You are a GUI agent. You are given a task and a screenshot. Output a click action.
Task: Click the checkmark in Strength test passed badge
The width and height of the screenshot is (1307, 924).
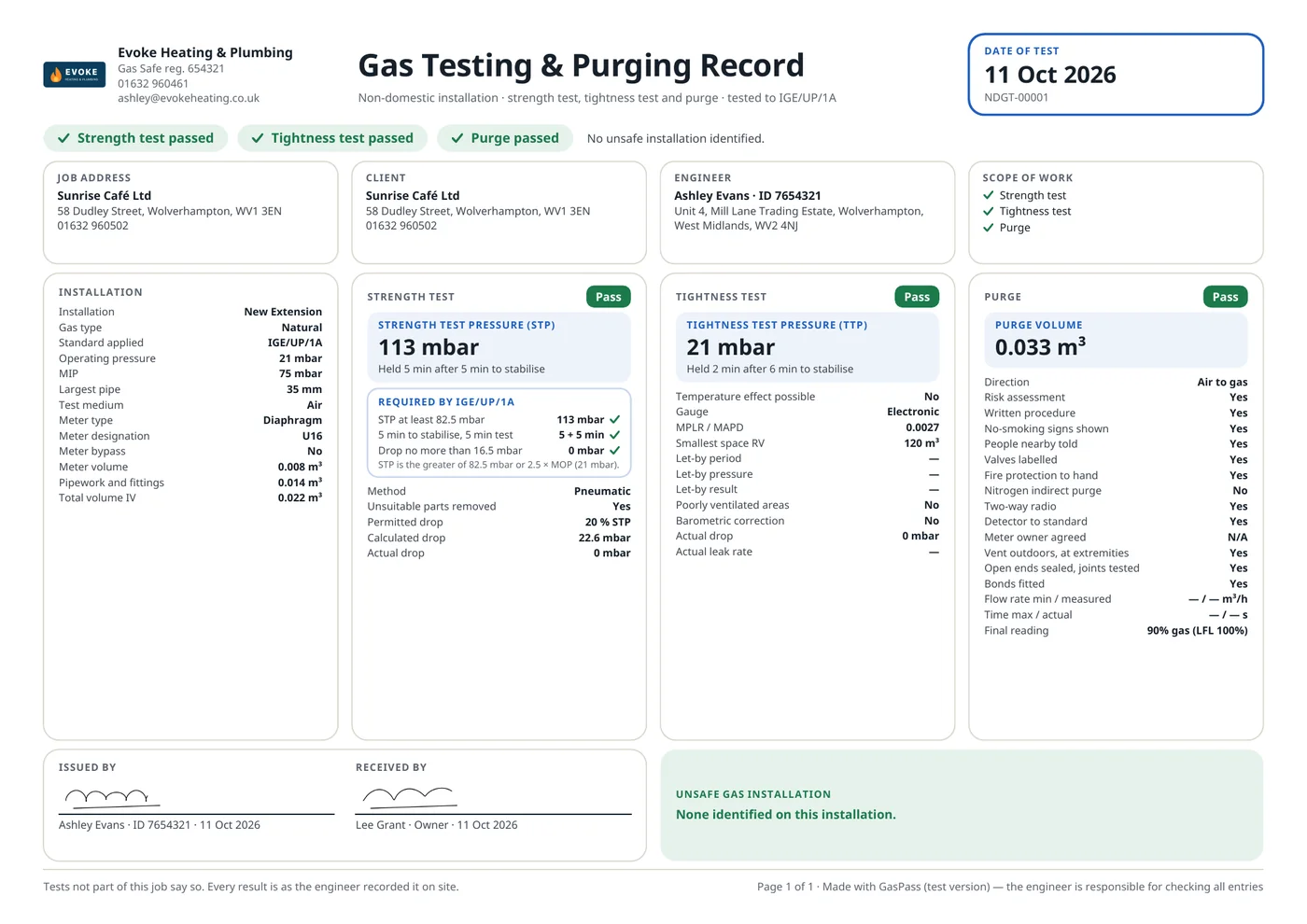tap(63, 138)
